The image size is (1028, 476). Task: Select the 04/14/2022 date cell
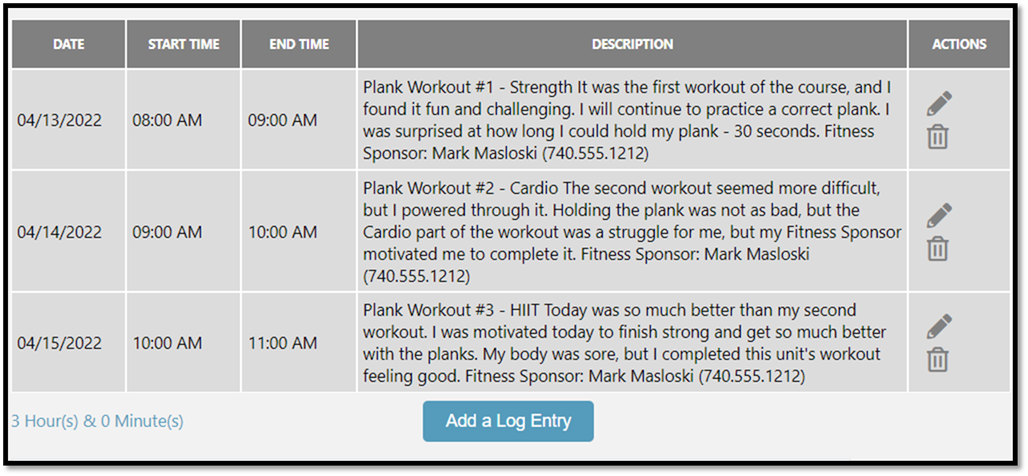(x=60, y=232)
